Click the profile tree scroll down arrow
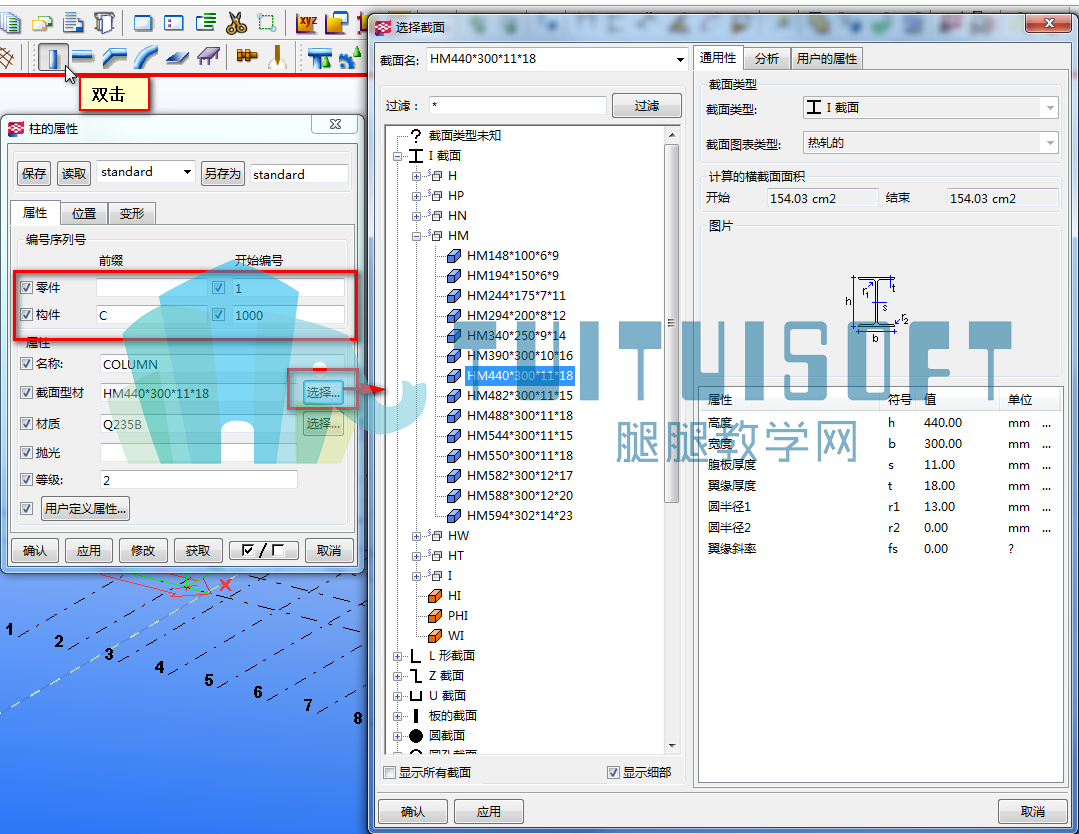Image resolution: width=1079 pixels, height=834 pixels. click(672, 745)
